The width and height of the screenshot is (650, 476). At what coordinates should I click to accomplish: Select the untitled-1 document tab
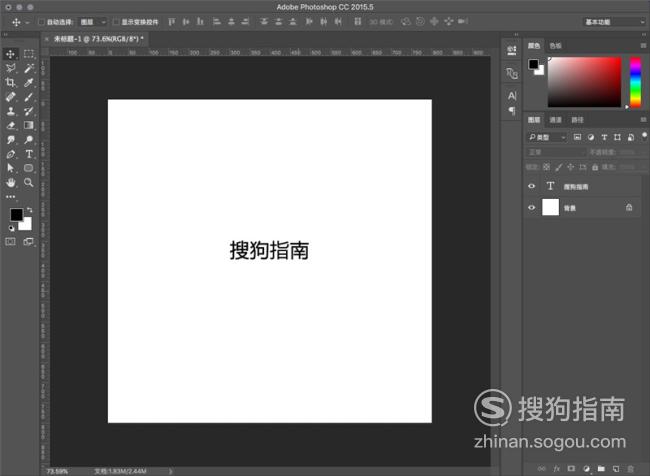click(x=99, y=39)
